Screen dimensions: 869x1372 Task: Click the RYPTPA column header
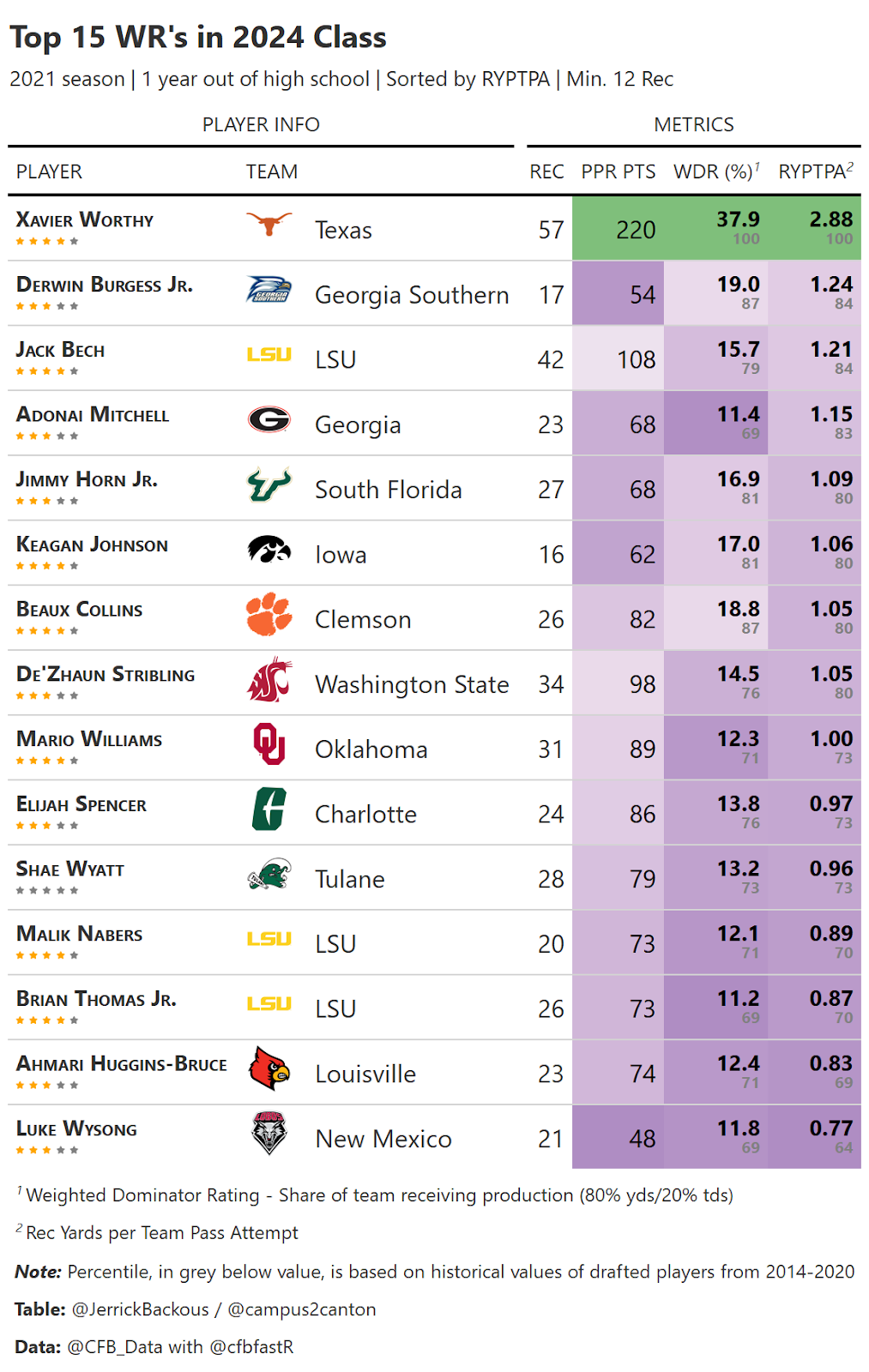coord(815,171)
